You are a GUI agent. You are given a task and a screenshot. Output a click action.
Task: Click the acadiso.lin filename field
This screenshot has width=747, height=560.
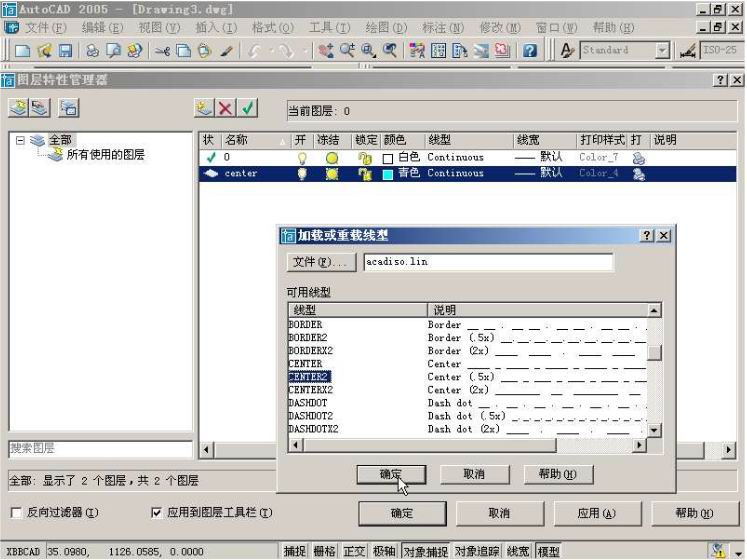click(x=488, y=262)
